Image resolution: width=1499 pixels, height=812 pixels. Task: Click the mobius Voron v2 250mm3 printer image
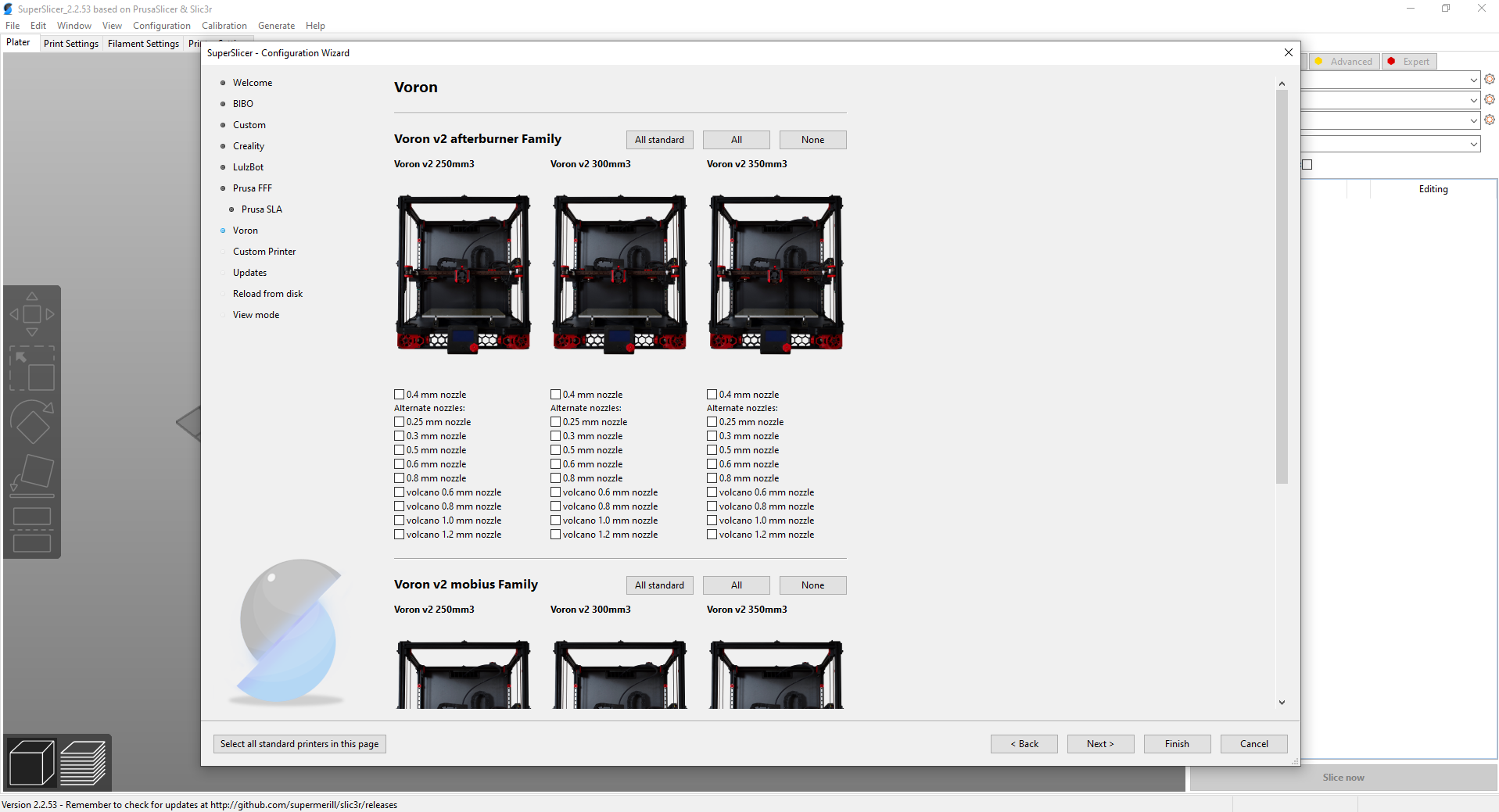click(x=464, y=674)
